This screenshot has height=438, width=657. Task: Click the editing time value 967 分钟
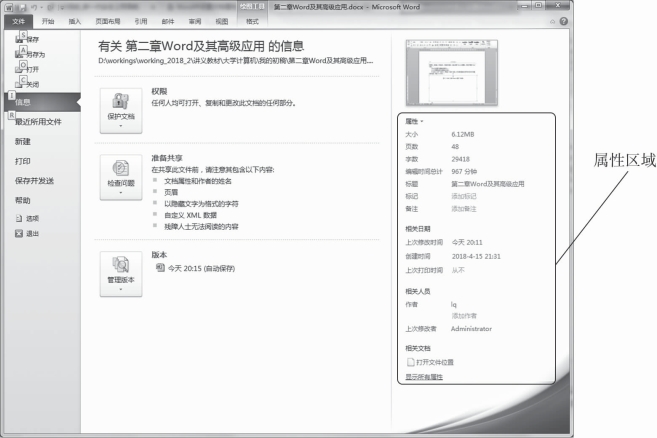464,171
